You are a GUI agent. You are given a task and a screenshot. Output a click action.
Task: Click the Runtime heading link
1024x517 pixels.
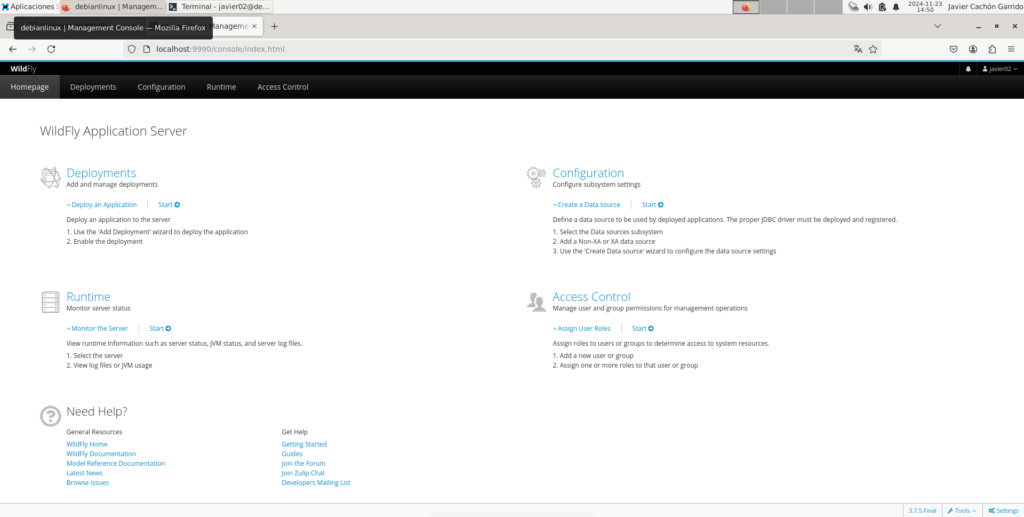[x=88, y=297]
